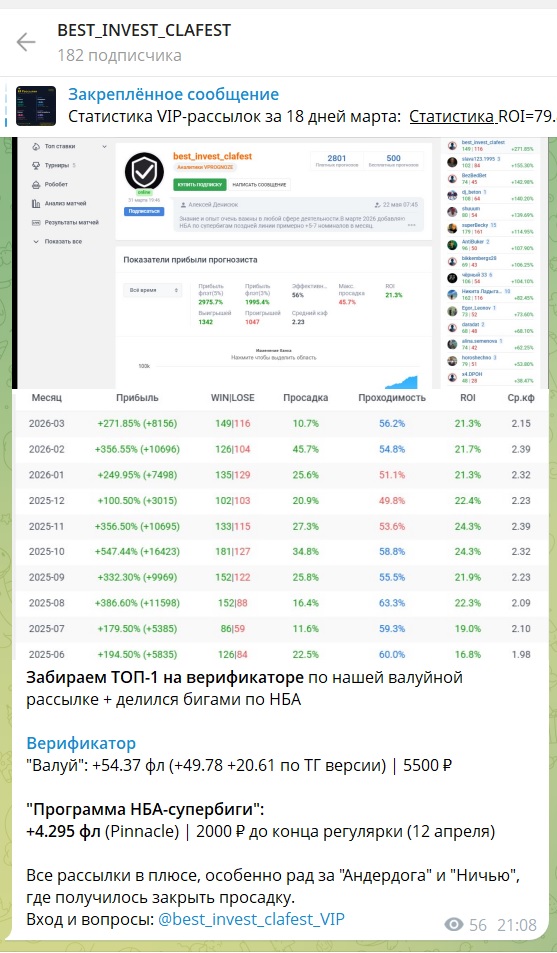The height and width of the screenshot is (953, 557).
Task: Click the чёрный 33 avatar in ranking
Action: [452, 278]
